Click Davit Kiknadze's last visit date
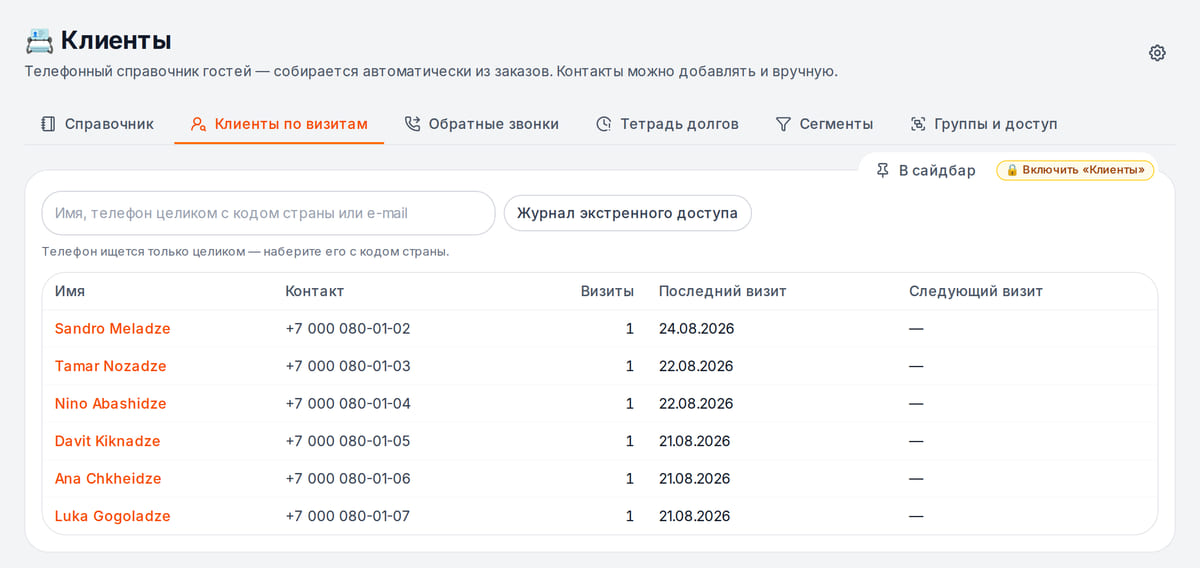1200x568 pixels. tap(695, 441)
